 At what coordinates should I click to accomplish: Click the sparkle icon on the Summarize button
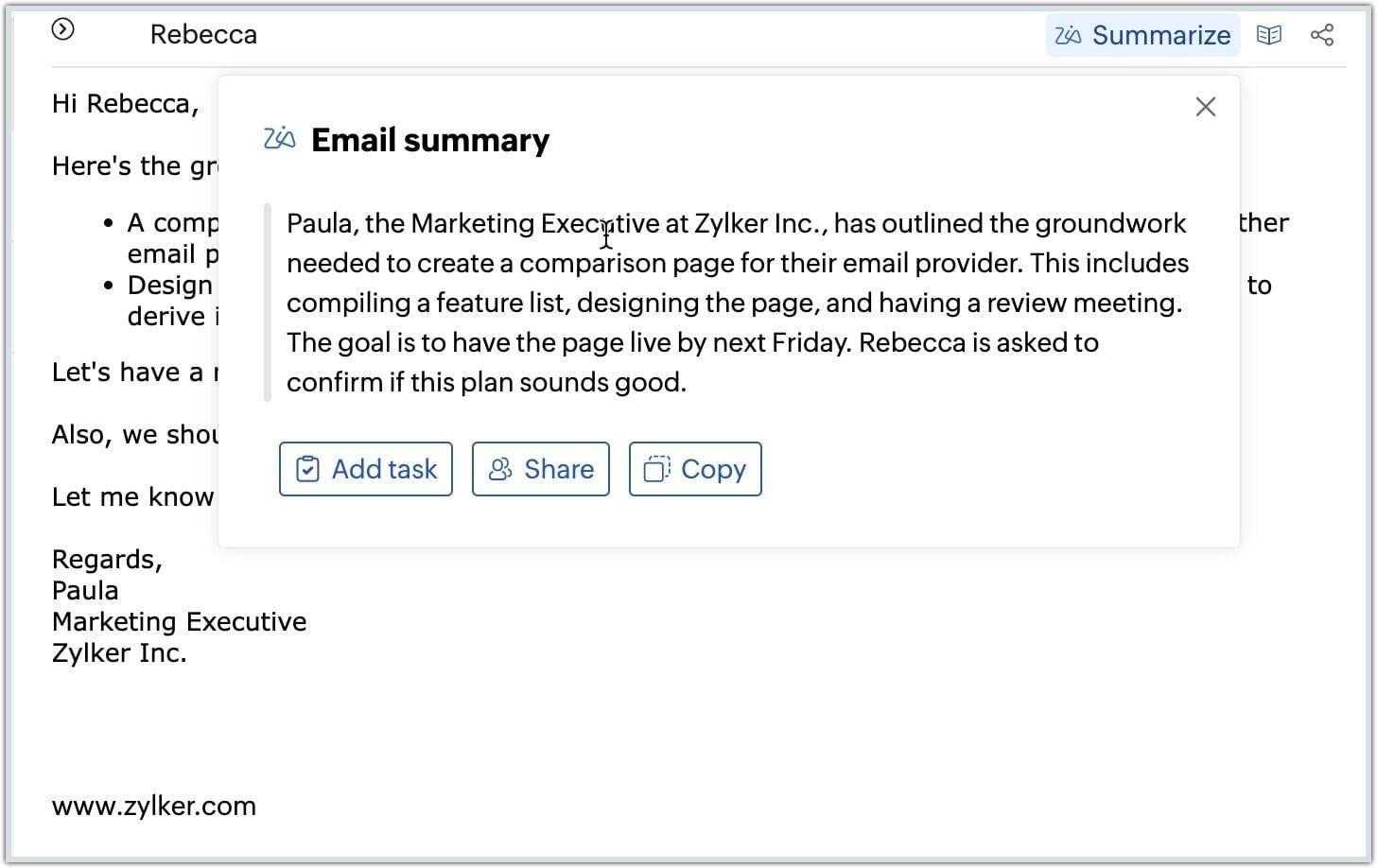tap(1068, 36)
